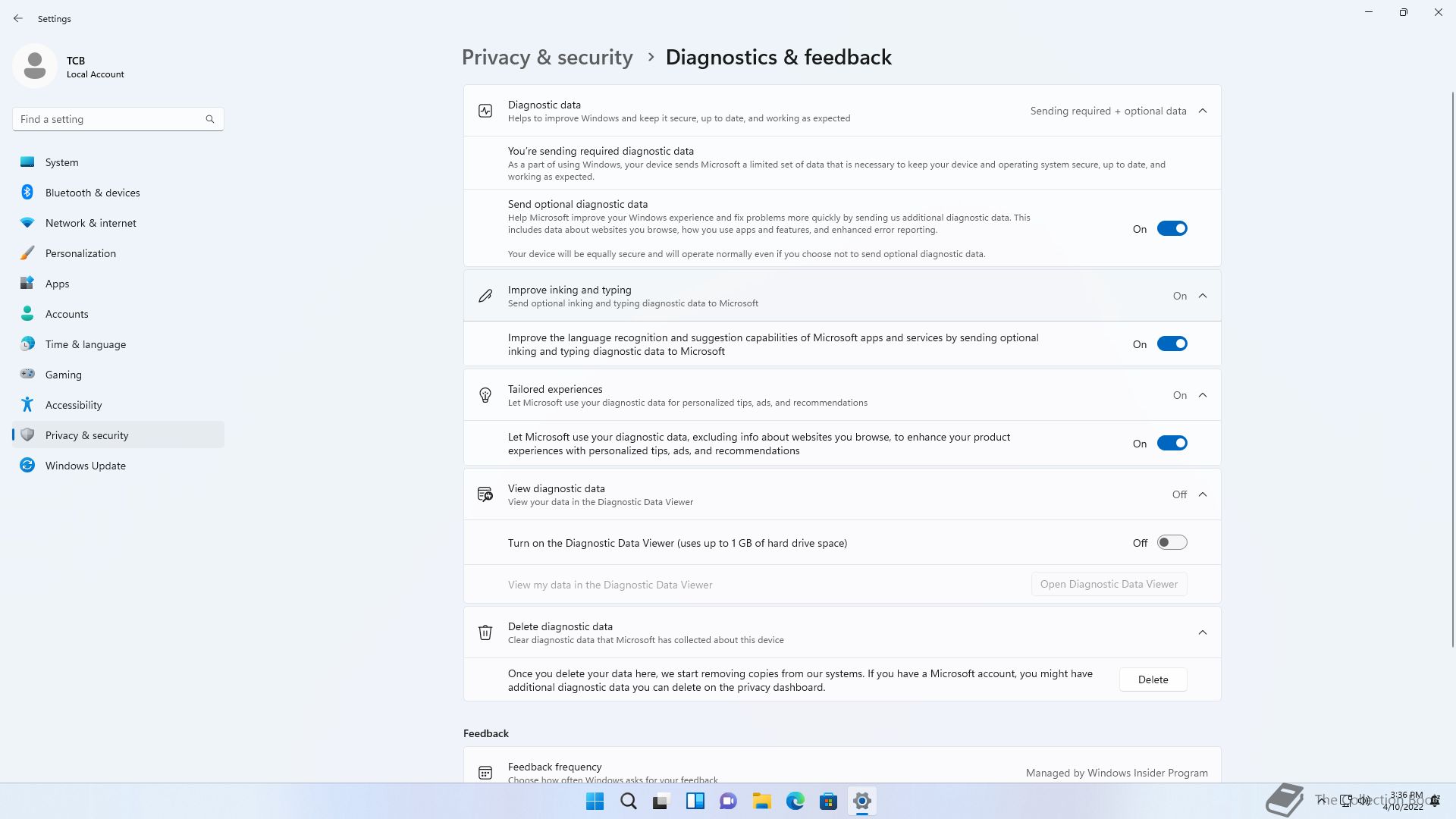Open System settings category
Image resolution: width=1456 pixels, height=819 pixels.
118,162
